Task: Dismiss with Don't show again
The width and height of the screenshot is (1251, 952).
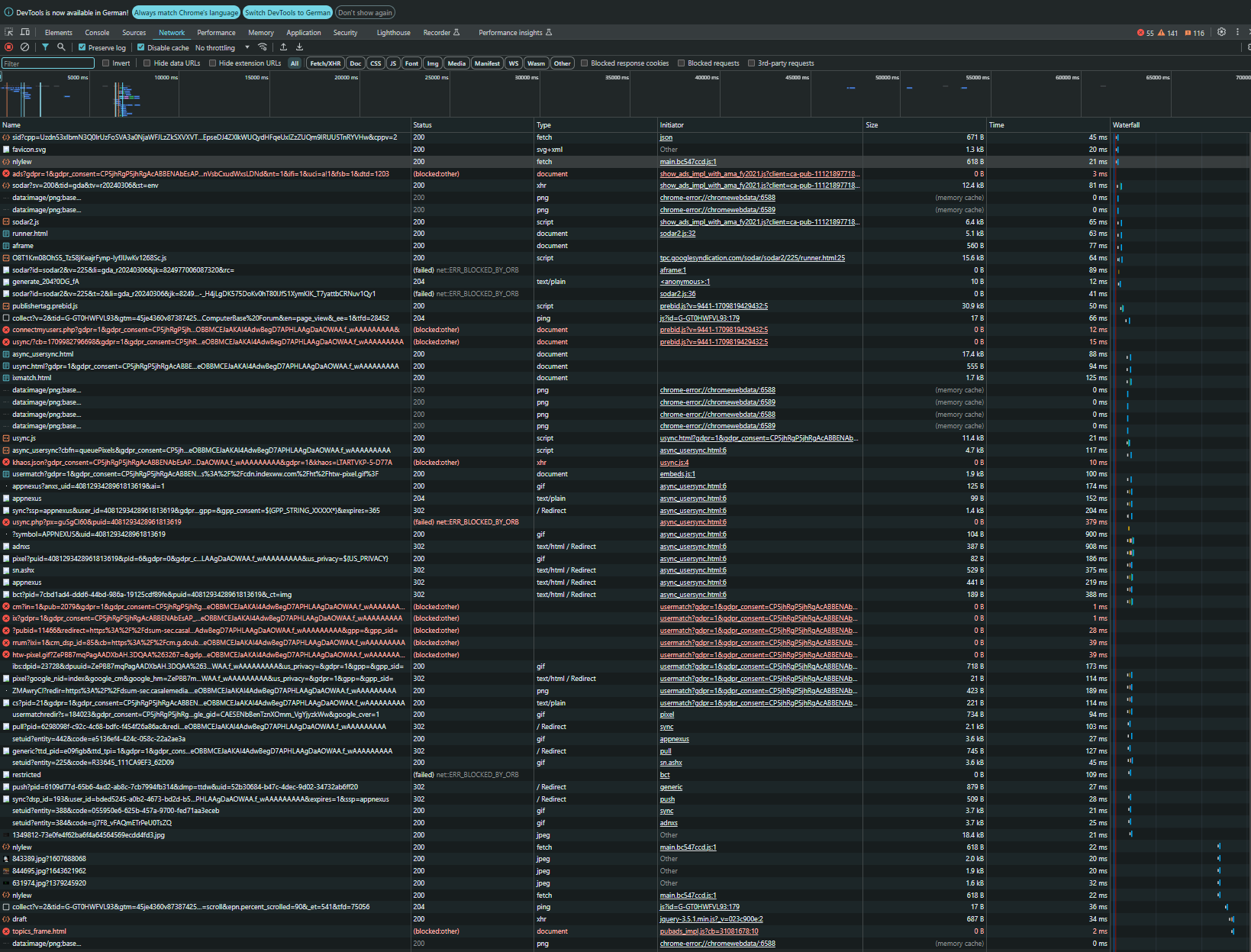Action: point(365,13)
